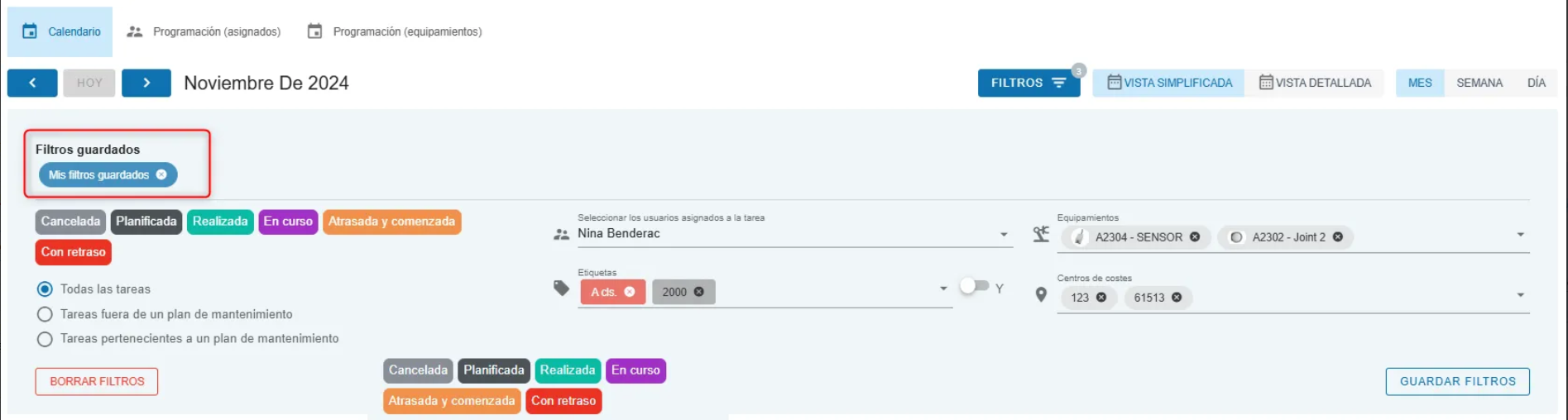This screenshot has width=1568, height=420.
Task: Remove the 2000 tag chip
Action: point(699,292)
